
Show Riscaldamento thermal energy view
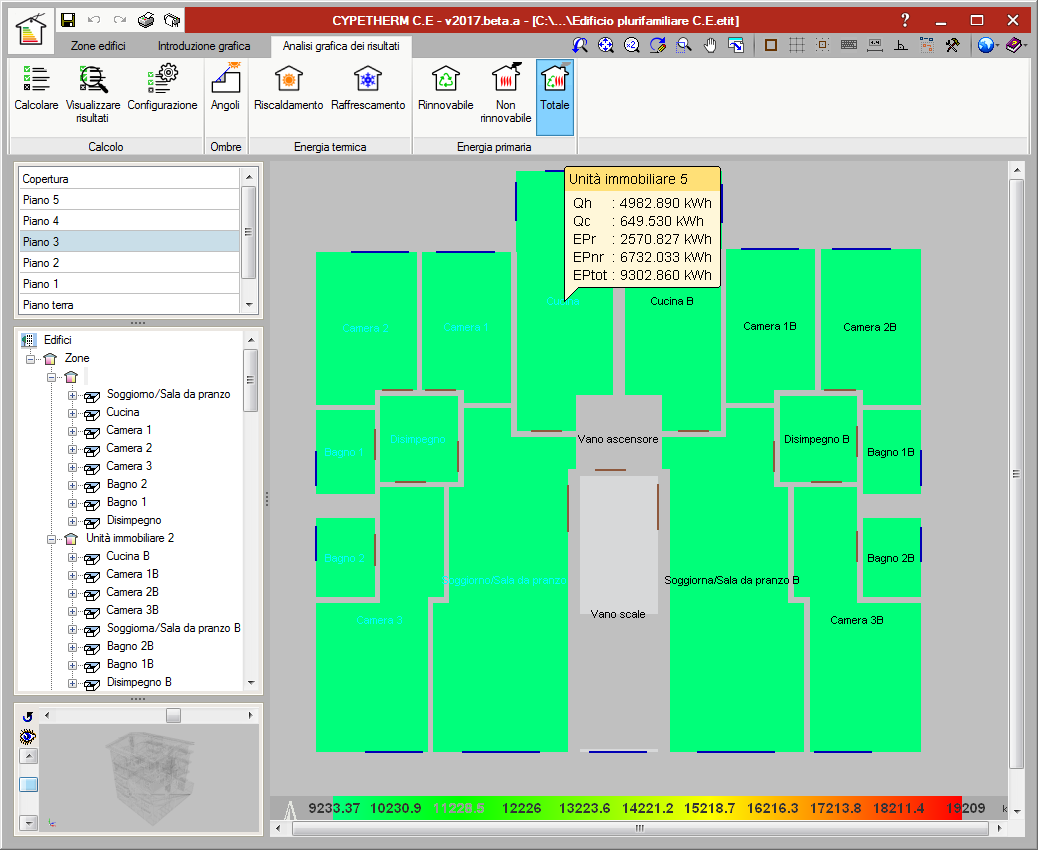coord(289,89)
